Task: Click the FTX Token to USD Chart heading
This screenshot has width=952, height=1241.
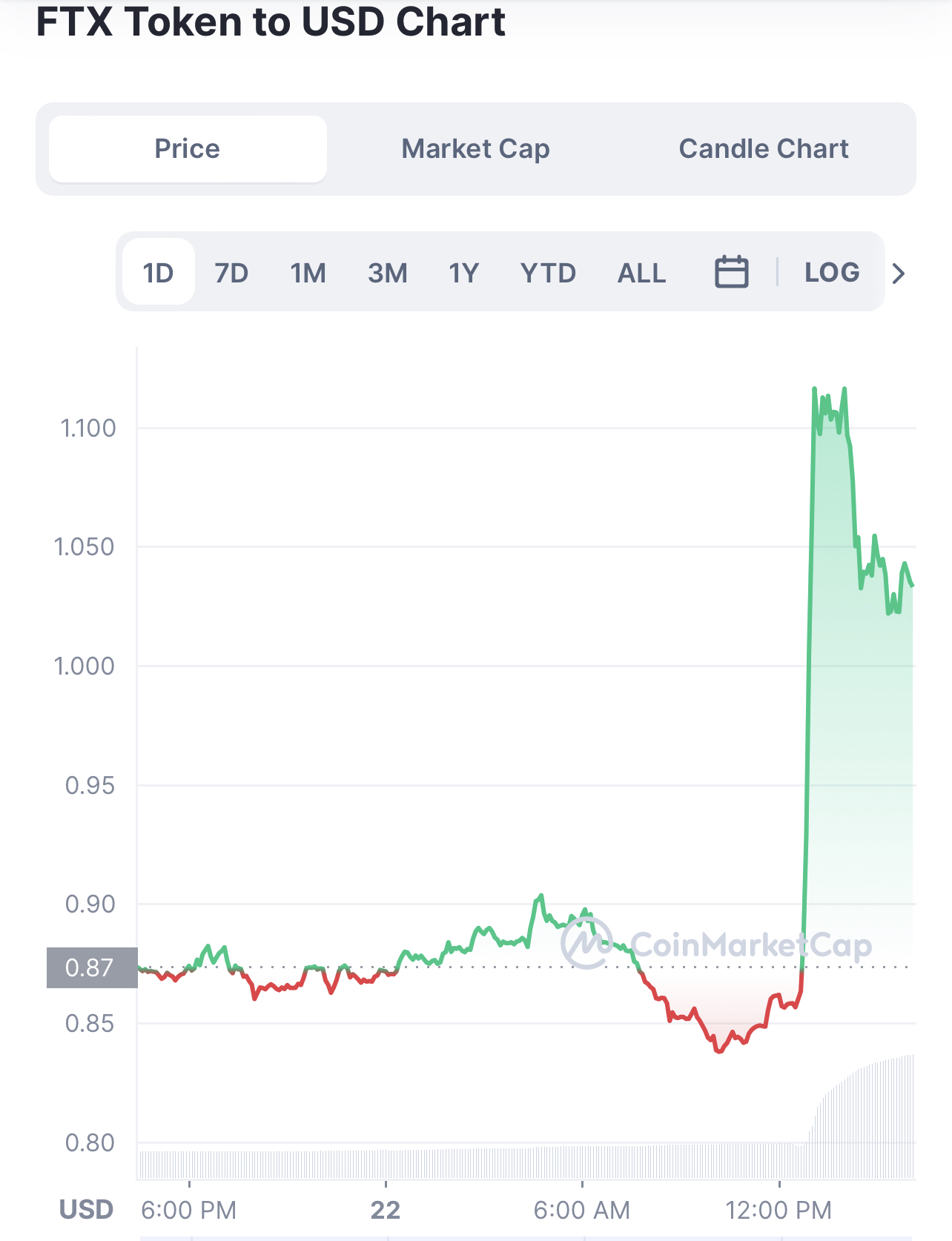Action: (x=271, y=22)
